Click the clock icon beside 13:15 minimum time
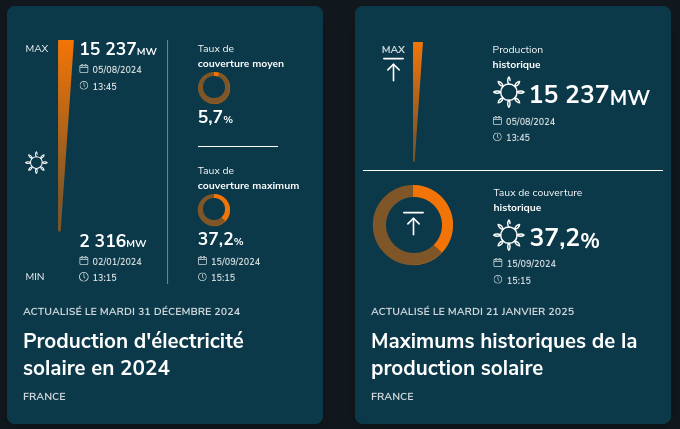 tap(84, 277)
